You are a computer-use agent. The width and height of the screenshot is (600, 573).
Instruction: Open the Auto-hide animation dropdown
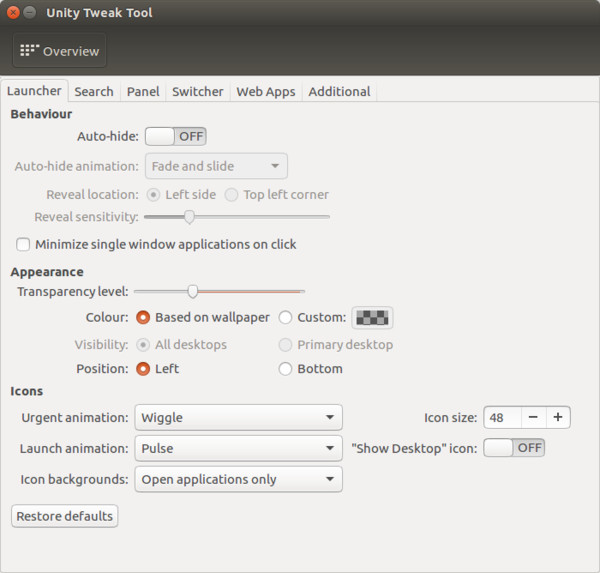216,166
